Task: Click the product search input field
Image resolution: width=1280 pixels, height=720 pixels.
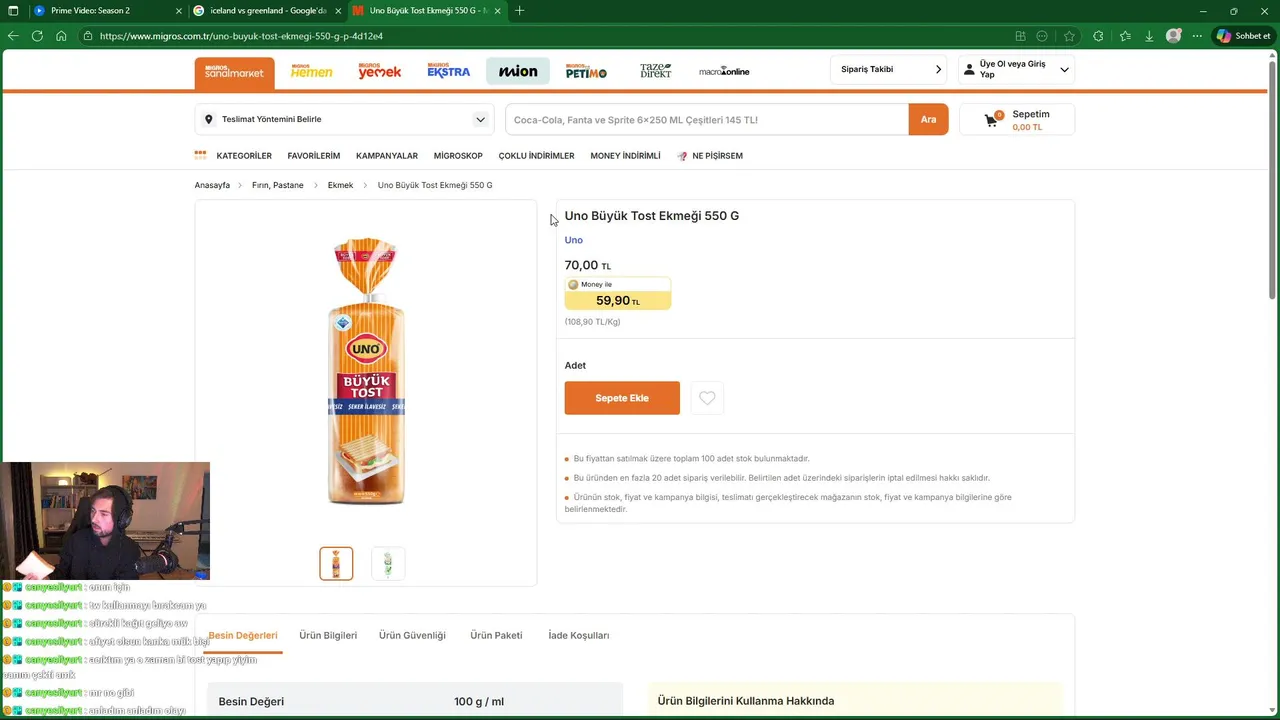Action: [707, 120]
